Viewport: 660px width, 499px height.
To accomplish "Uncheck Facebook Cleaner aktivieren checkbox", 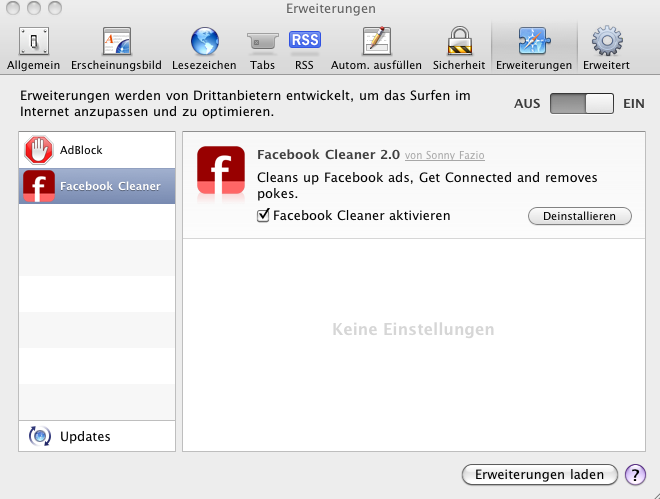I will coord(263,215).
